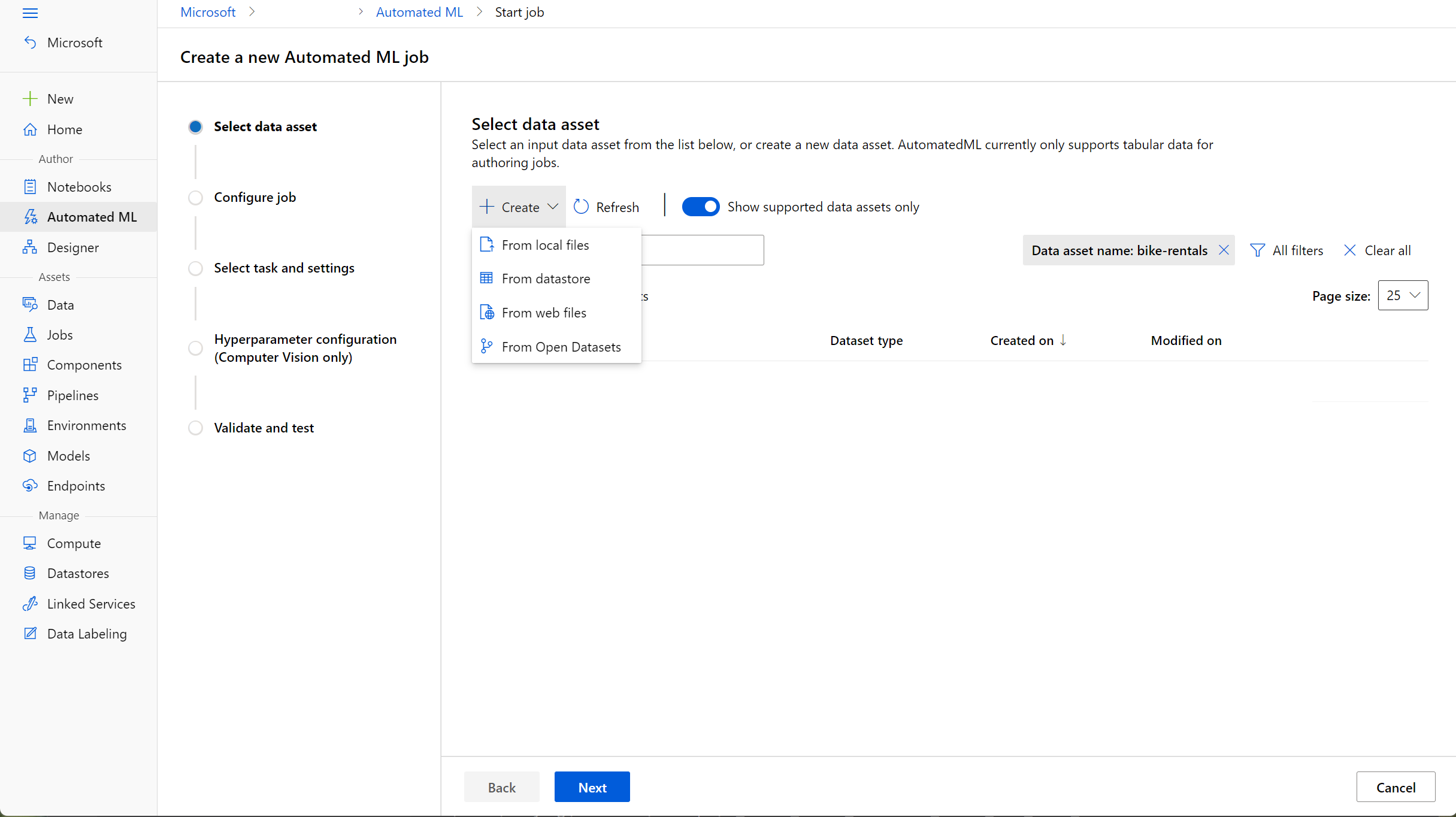Click the Notebooks sidebar icon
The height and width of the screenshot is (817, 1456).
30,187
